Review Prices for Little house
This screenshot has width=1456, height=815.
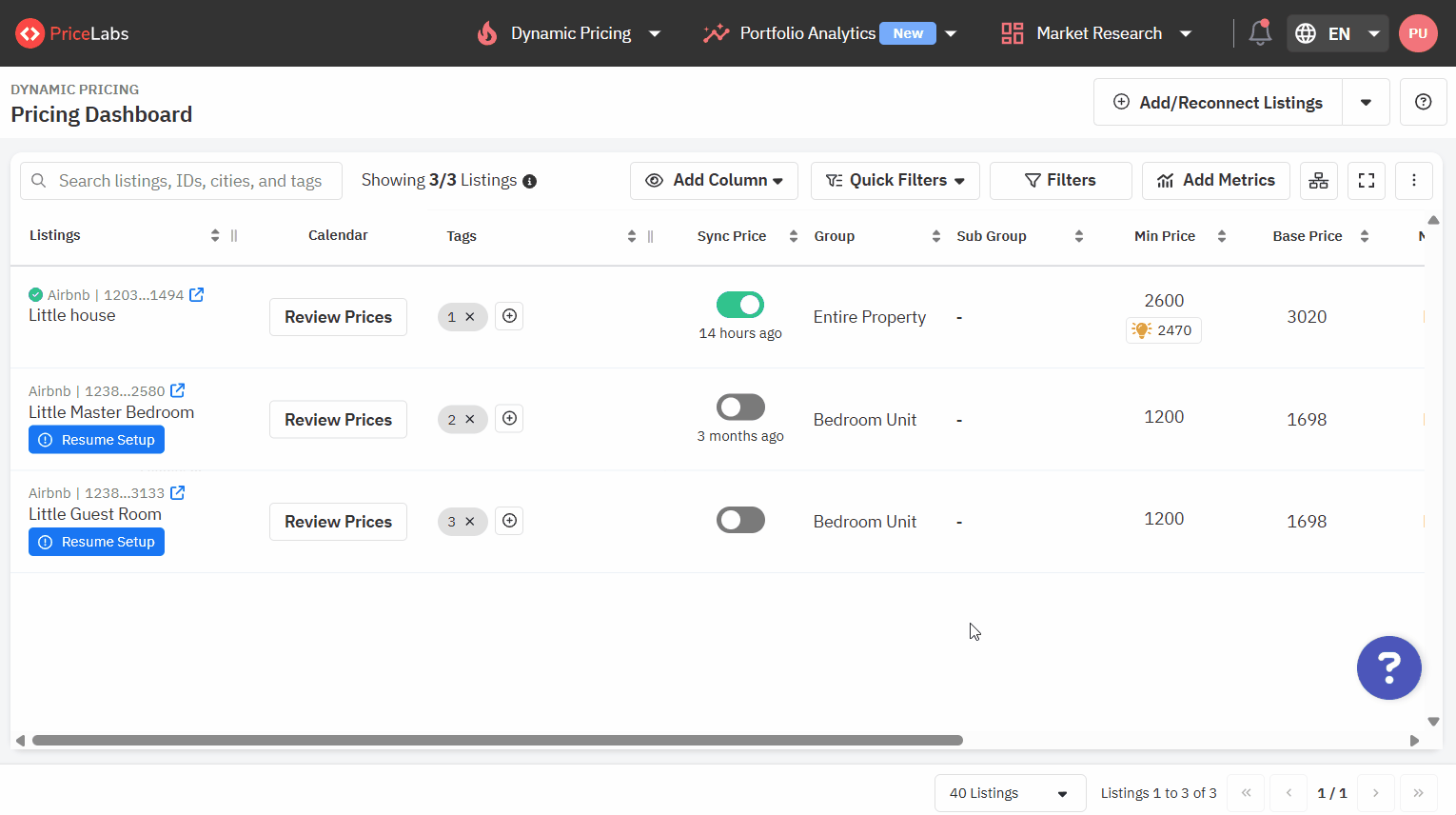point(338,317)
